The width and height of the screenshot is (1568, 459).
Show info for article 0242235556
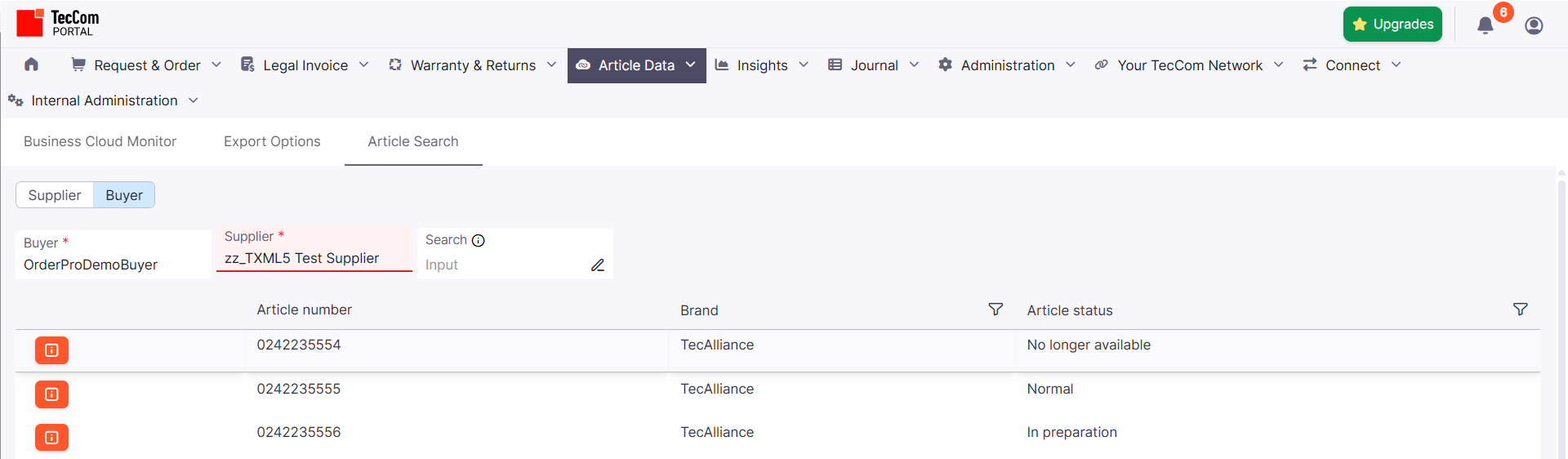[51, 438]
